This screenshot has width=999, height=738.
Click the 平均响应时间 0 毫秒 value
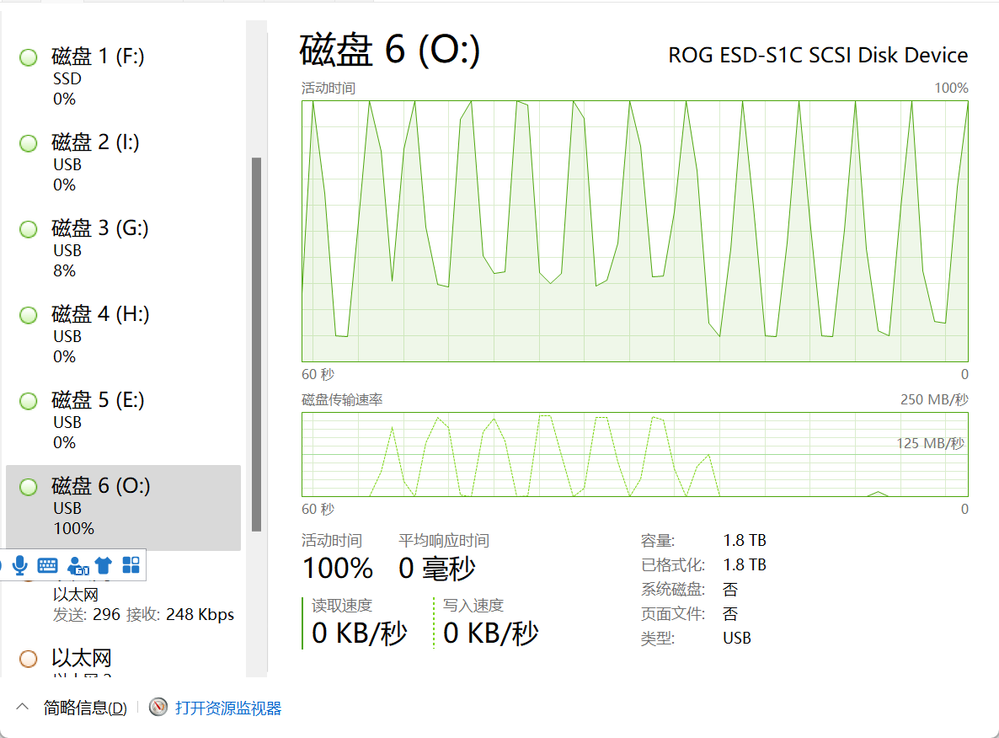437,568
